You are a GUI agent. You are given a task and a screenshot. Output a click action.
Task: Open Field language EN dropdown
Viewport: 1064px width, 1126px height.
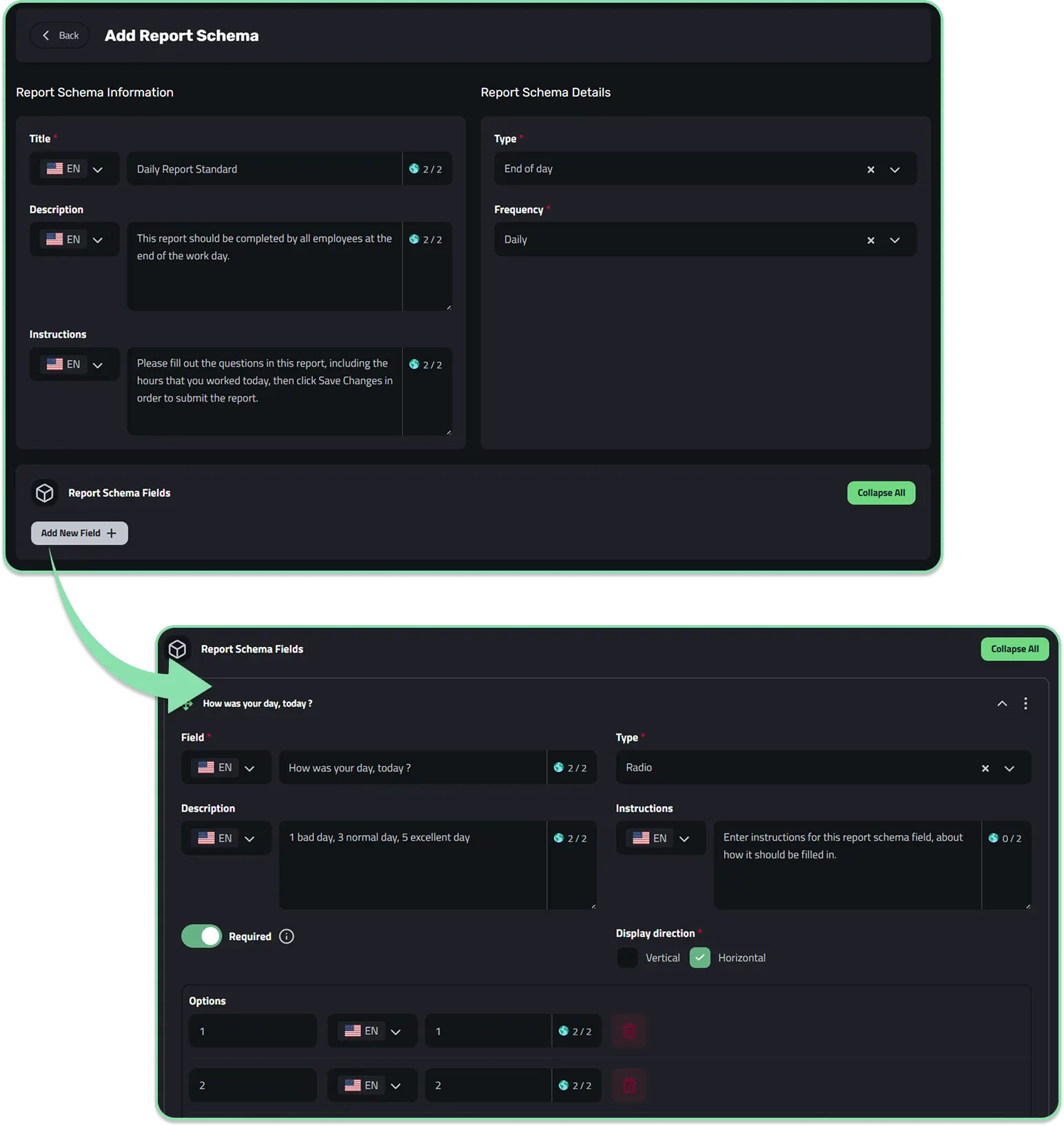226,768
